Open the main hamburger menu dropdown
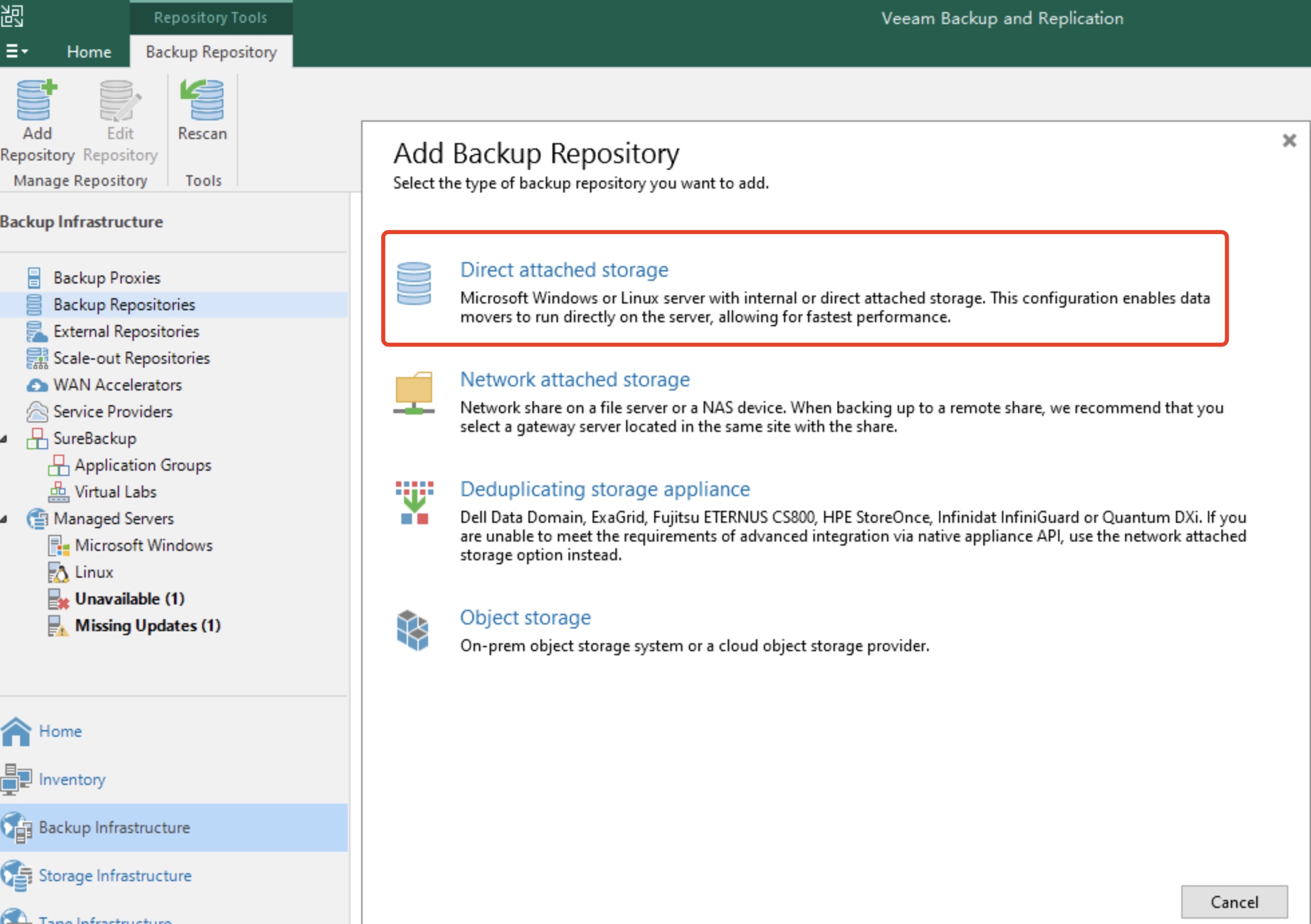This screenshot has width=1311, height=924. (x=17, y=51)
